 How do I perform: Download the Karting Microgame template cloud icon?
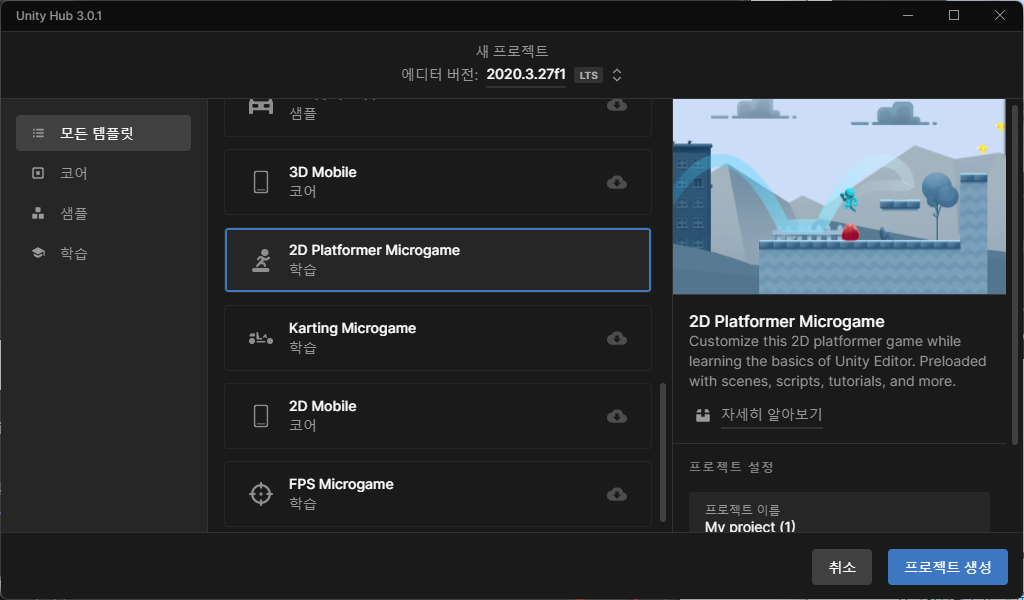point(616,338)
